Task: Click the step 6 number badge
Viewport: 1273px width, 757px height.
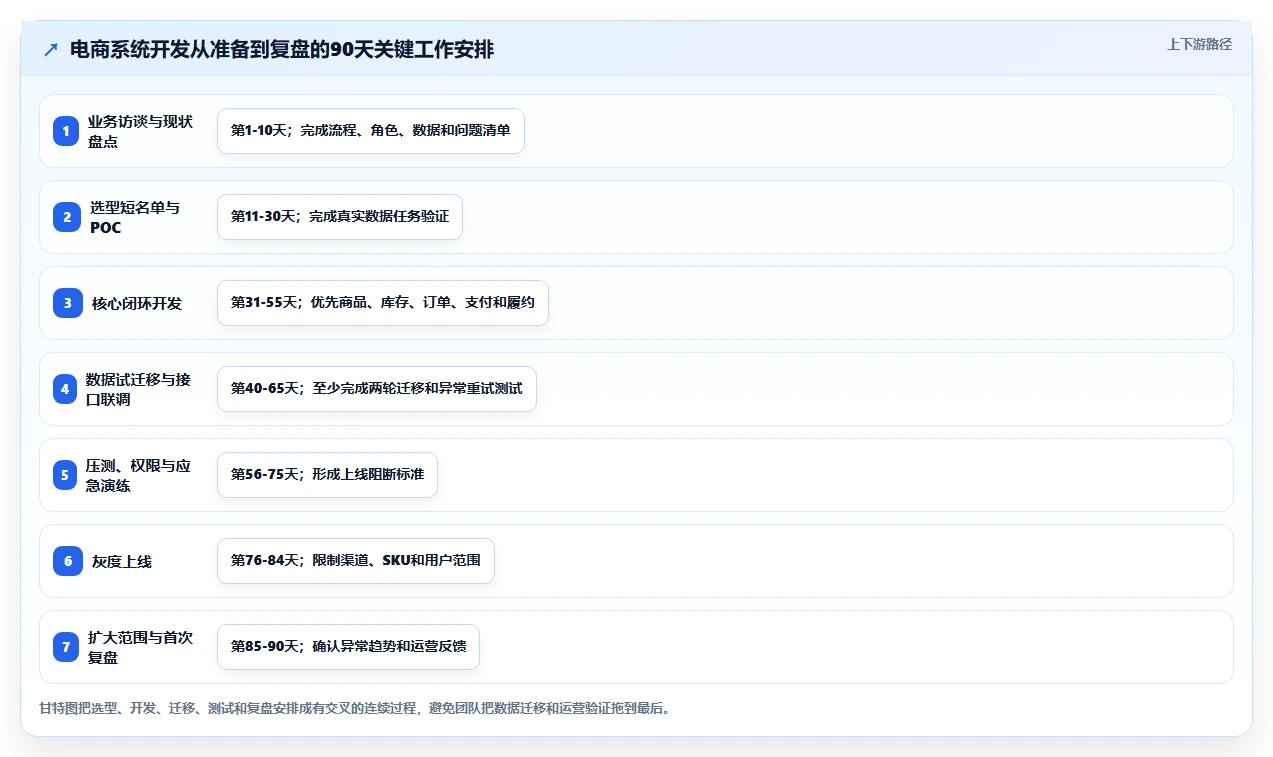Action: click(68, 561)
